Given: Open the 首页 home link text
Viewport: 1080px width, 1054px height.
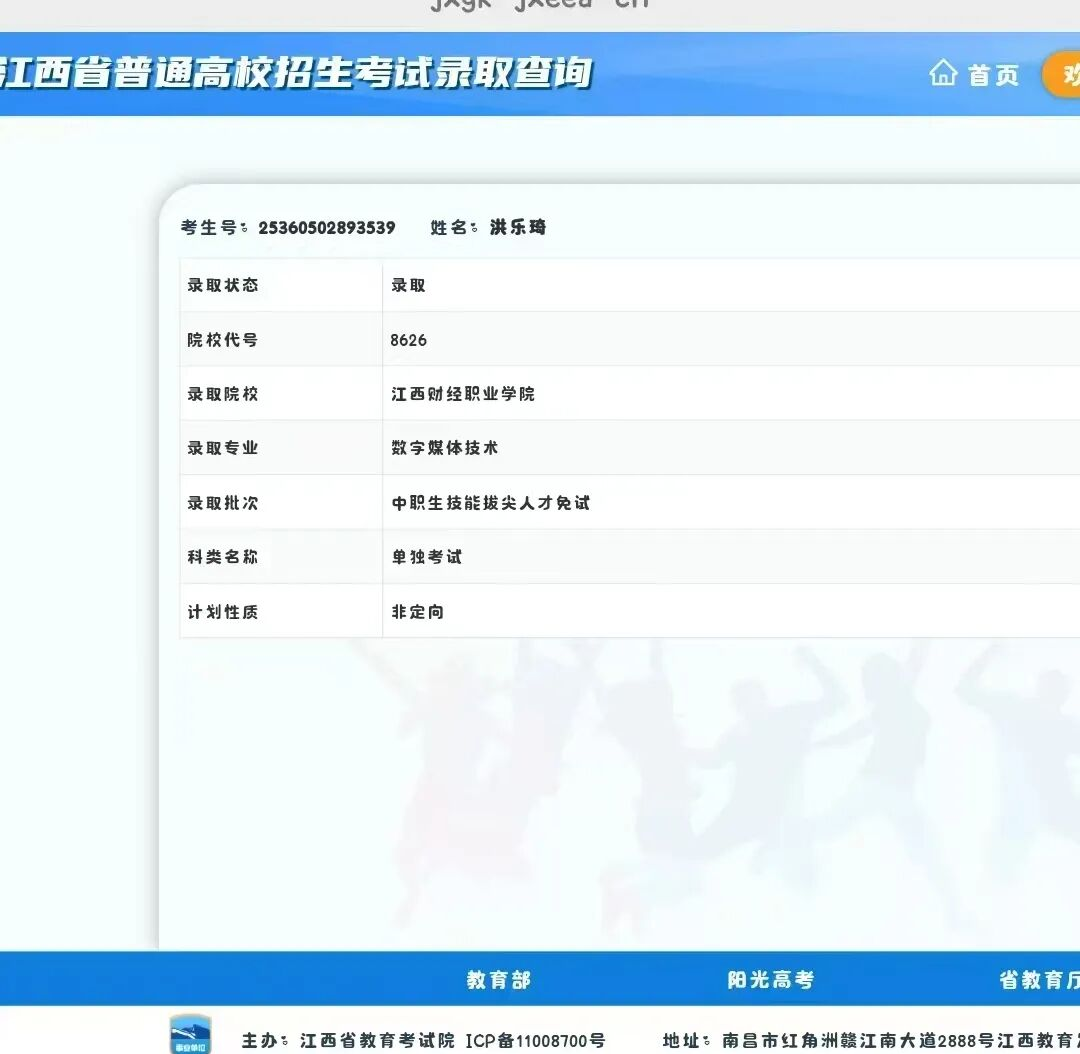Looking at the screenshot, I should pyautogui.click(x=993, y=75).
